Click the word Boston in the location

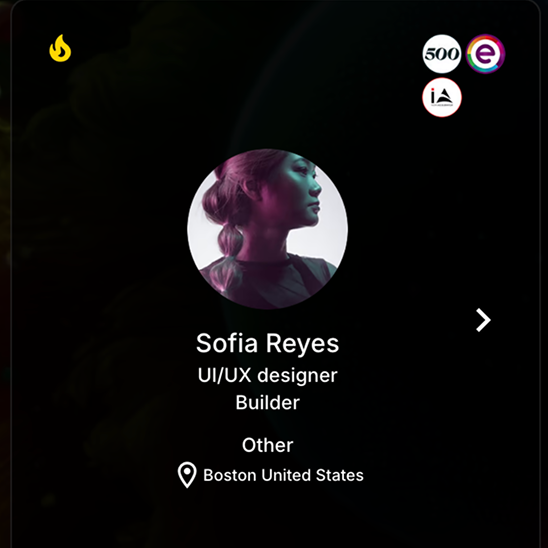(x=230, y=475)
